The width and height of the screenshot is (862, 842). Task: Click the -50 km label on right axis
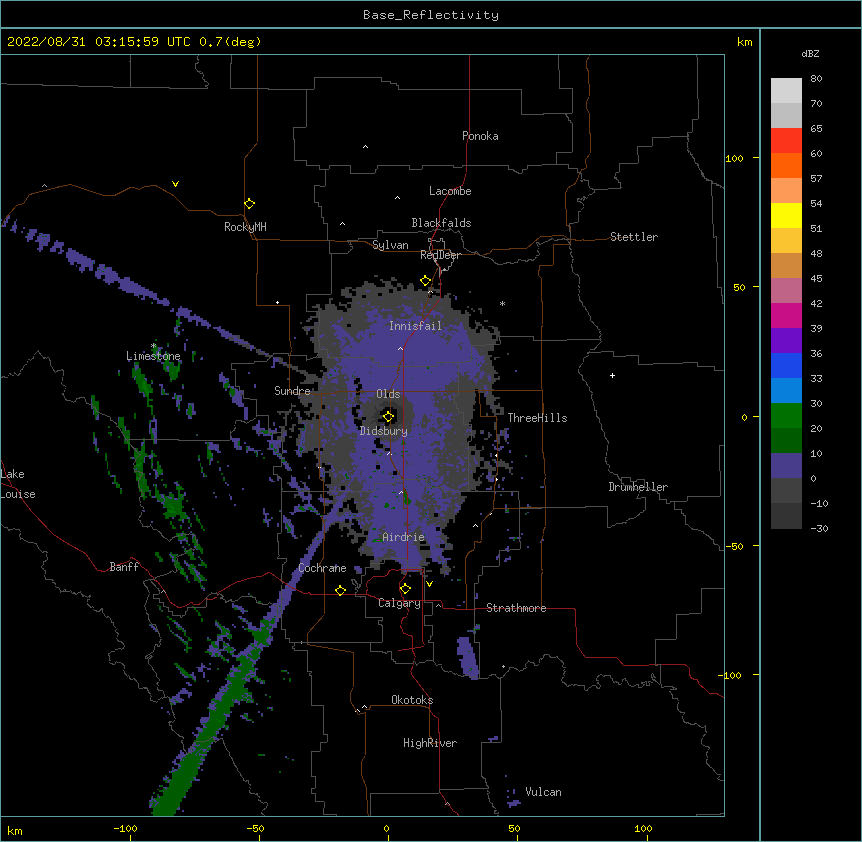[734, 546]
